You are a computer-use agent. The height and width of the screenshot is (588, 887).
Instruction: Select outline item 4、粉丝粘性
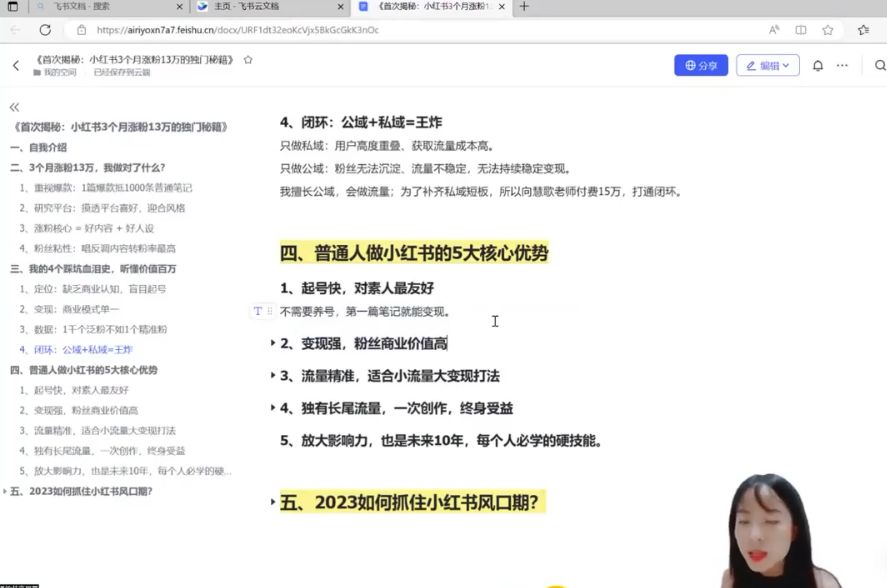(97, 248)
